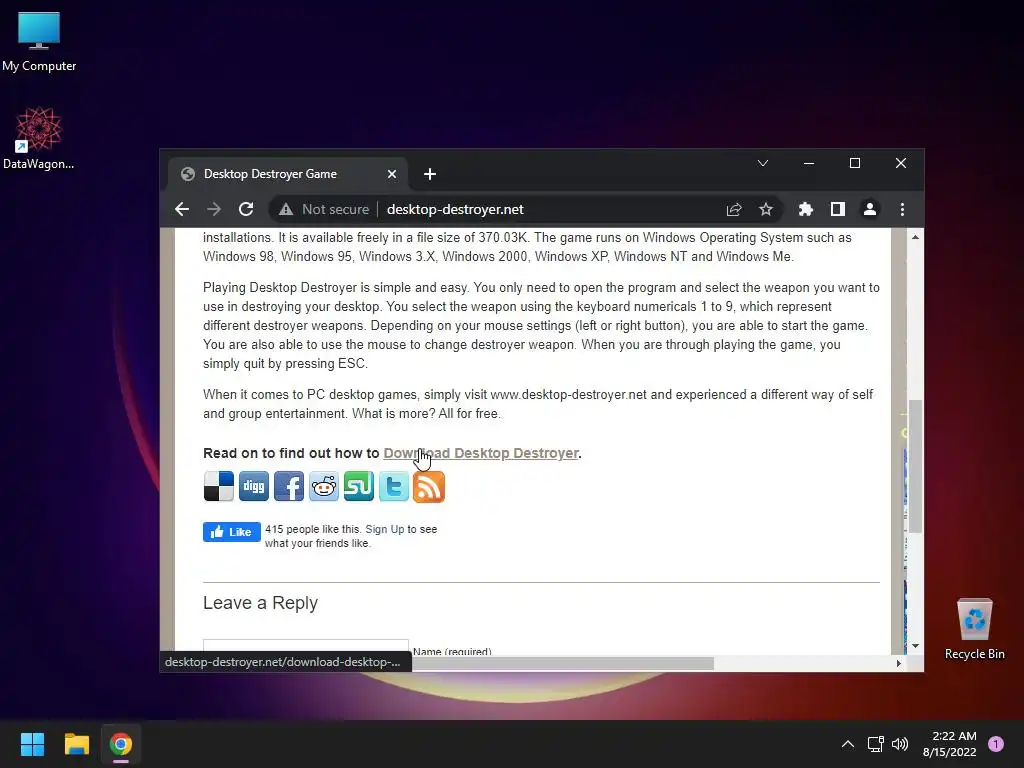Follow the Download Desktop Destroyer link
1024x768 pixels.
coord(481,453)
